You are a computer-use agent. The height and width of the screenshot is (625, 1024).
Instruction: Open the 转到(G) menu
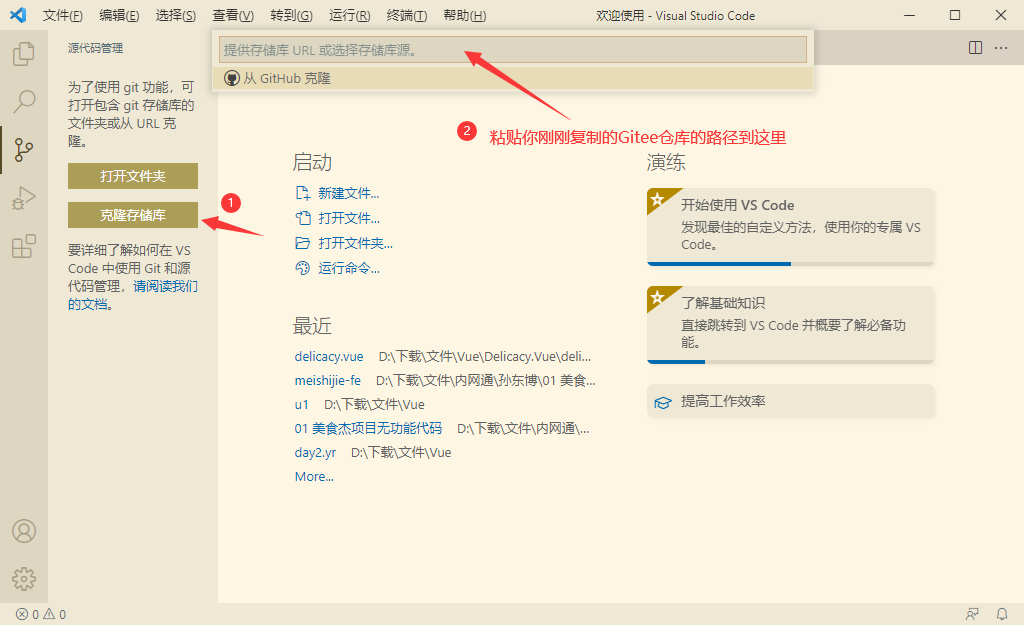pos(291,16)
